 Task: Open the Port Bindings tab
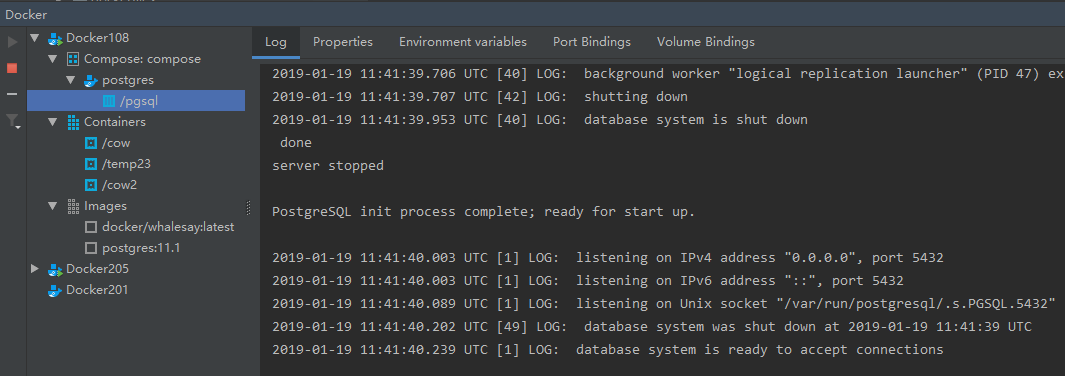point(592,42)
